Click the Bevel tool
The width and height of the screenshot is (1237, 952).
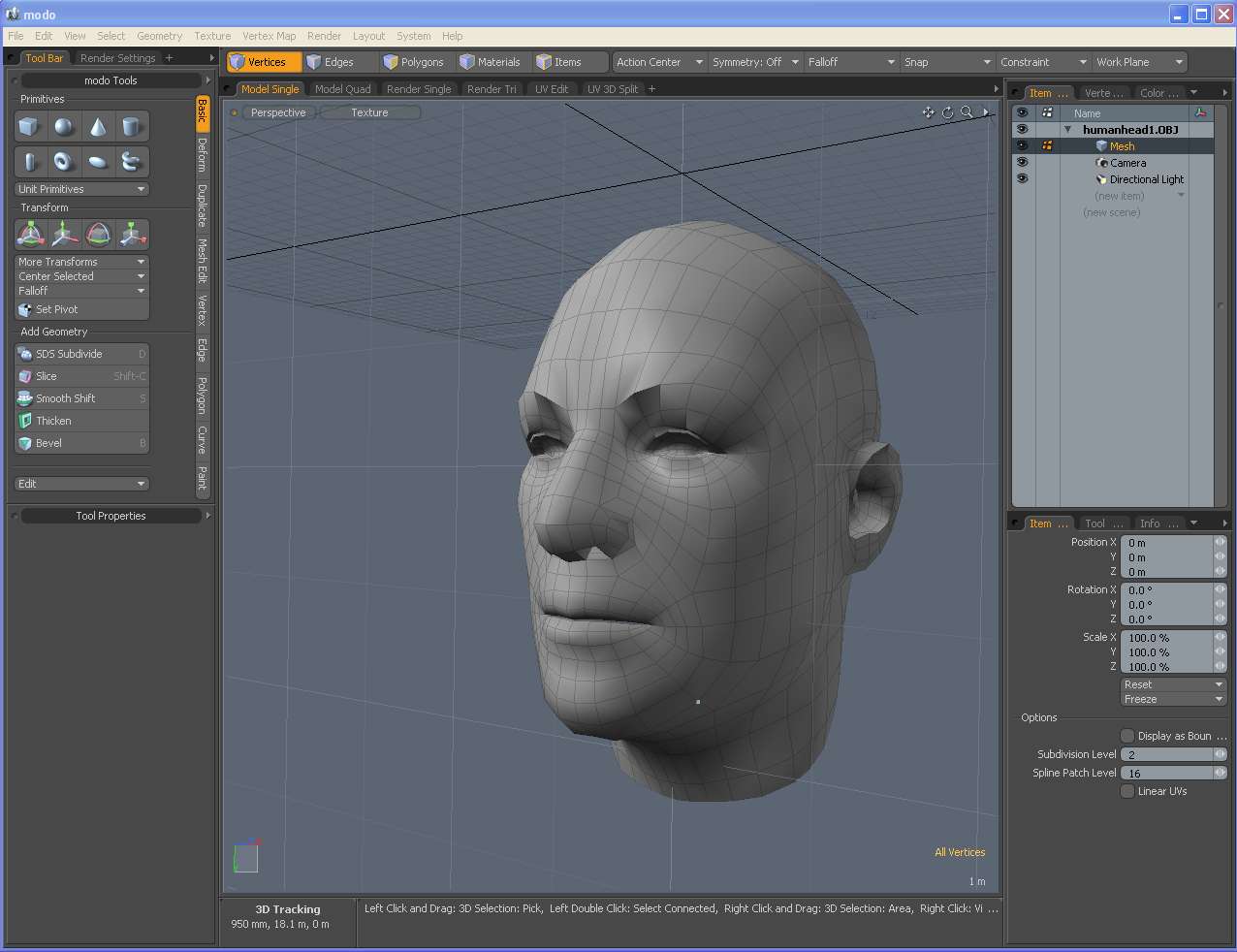click(x=82, y=443)
